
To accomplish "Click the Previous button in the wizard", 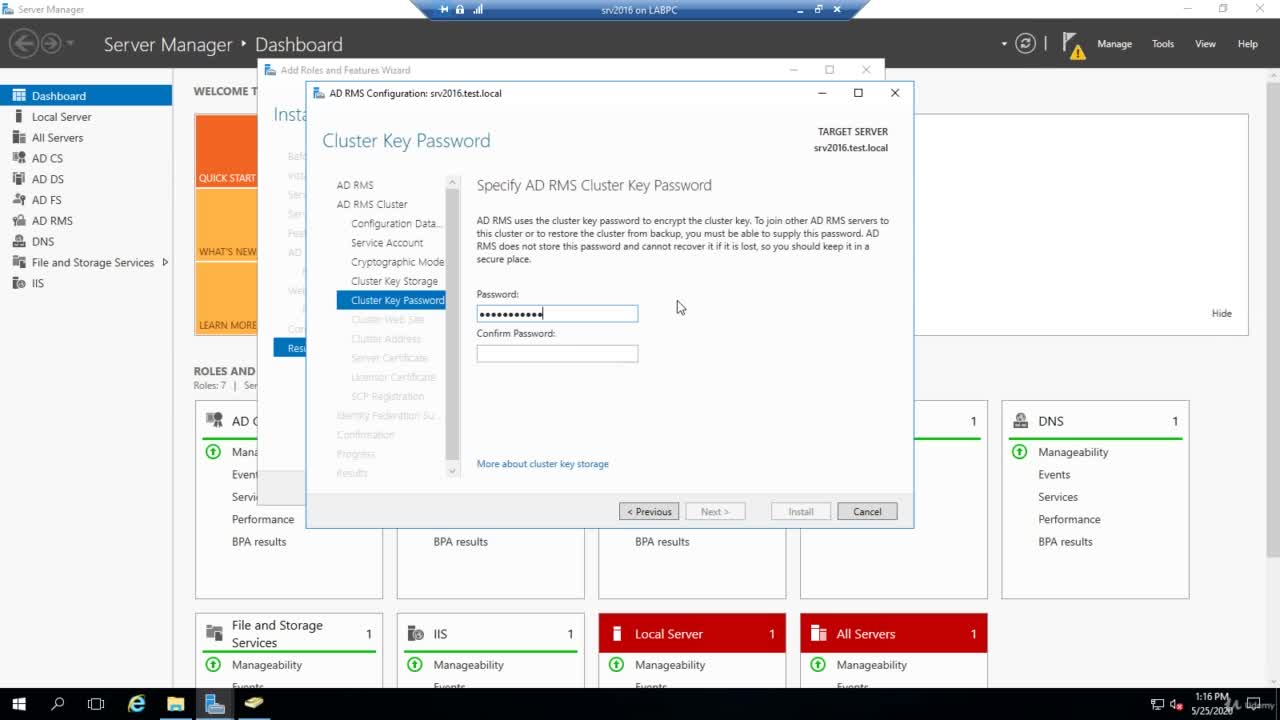I will (649, 511).
